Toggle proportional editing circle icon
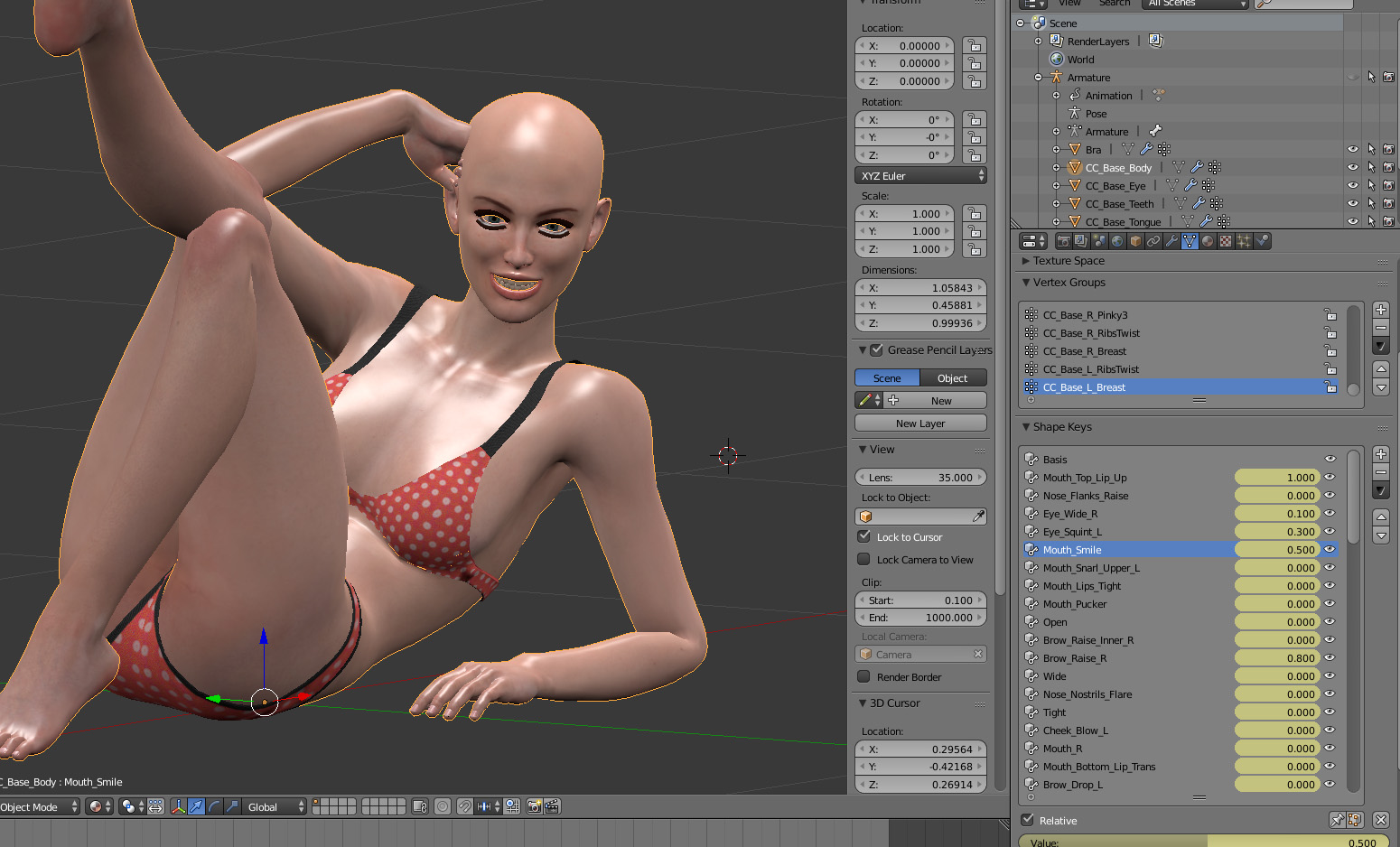Viewport: 1400px width, 847px height. pyautogui.click(x=443, y=806)
